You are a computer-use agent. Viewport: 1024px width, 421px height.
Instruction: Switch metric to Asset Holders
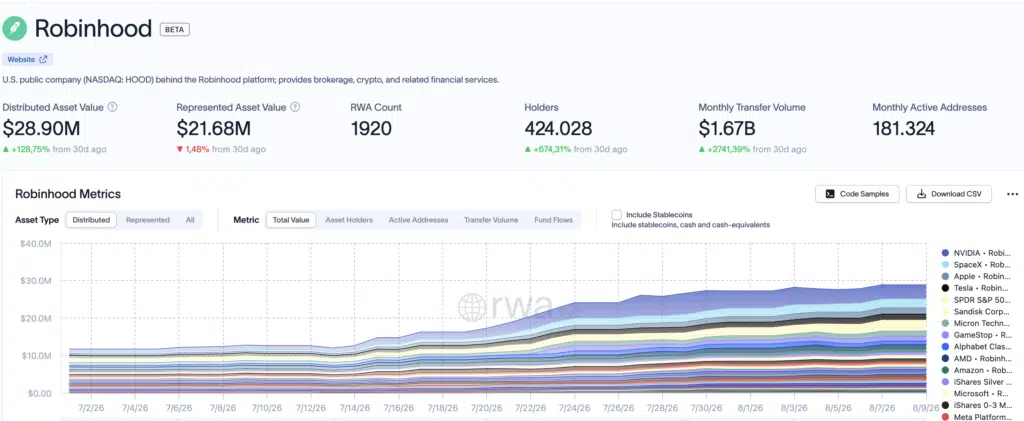pyautogui.click(x=349, y=220)
